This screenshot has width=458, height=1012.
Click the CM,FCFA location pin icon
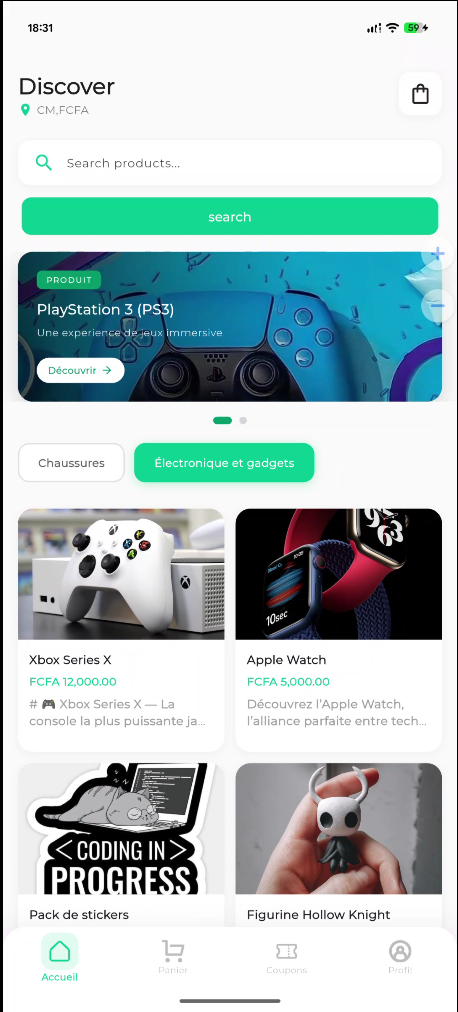[25, 110]
